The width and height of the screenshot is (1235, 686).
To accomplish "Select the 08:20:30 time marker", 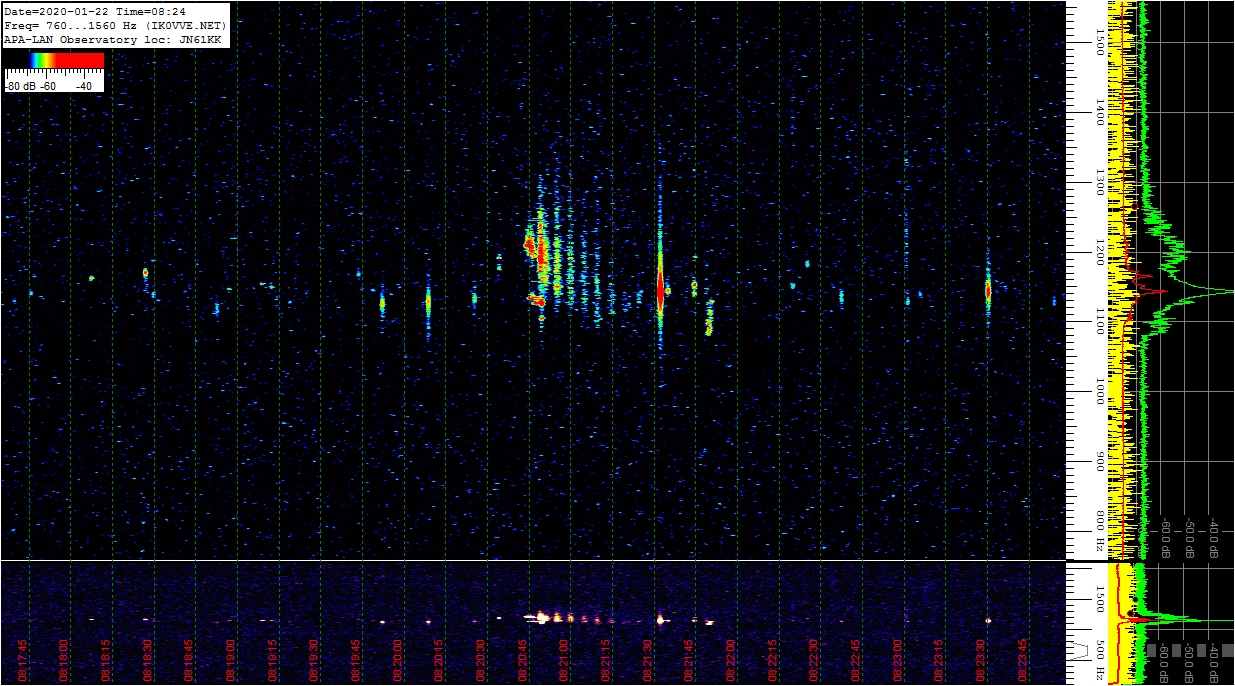I will tap(482, 659).
